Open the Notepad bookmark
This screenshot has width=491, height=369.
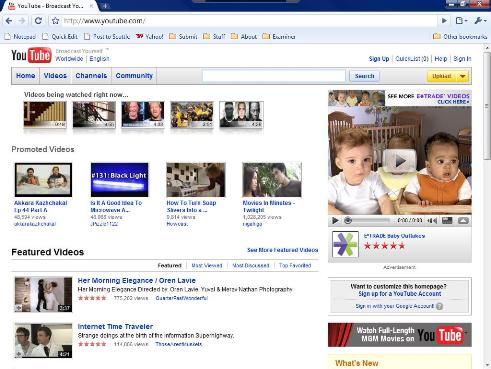point(20,36)
